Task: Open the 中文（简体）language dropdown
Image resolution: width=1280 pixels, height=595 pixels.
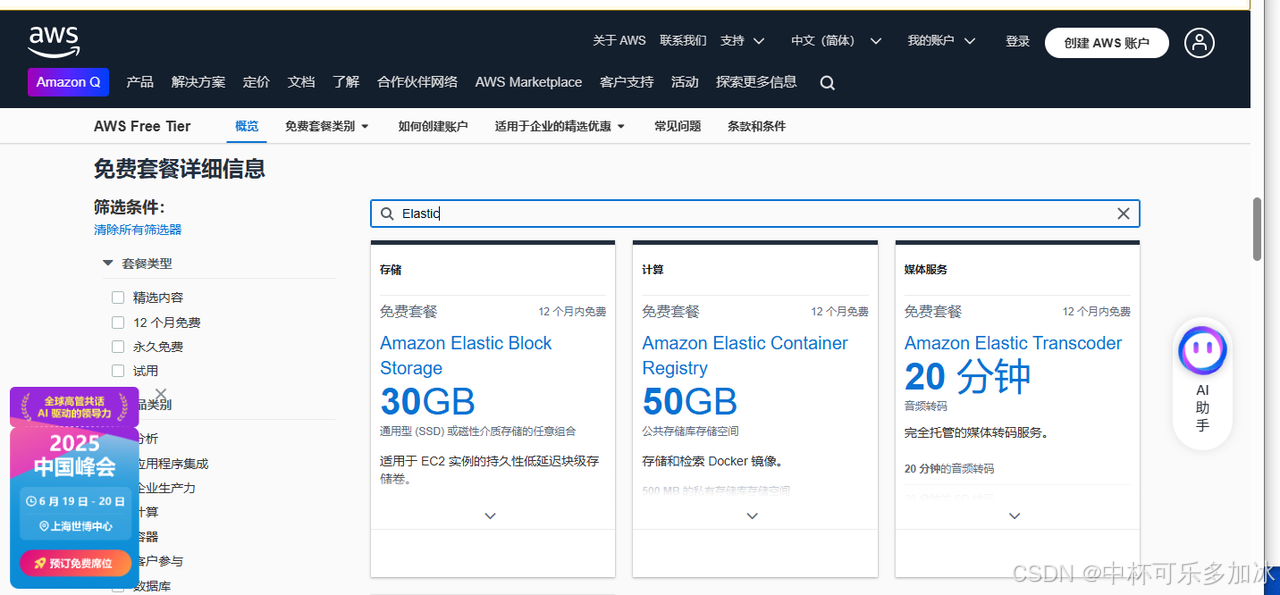Action: [836, 41]
